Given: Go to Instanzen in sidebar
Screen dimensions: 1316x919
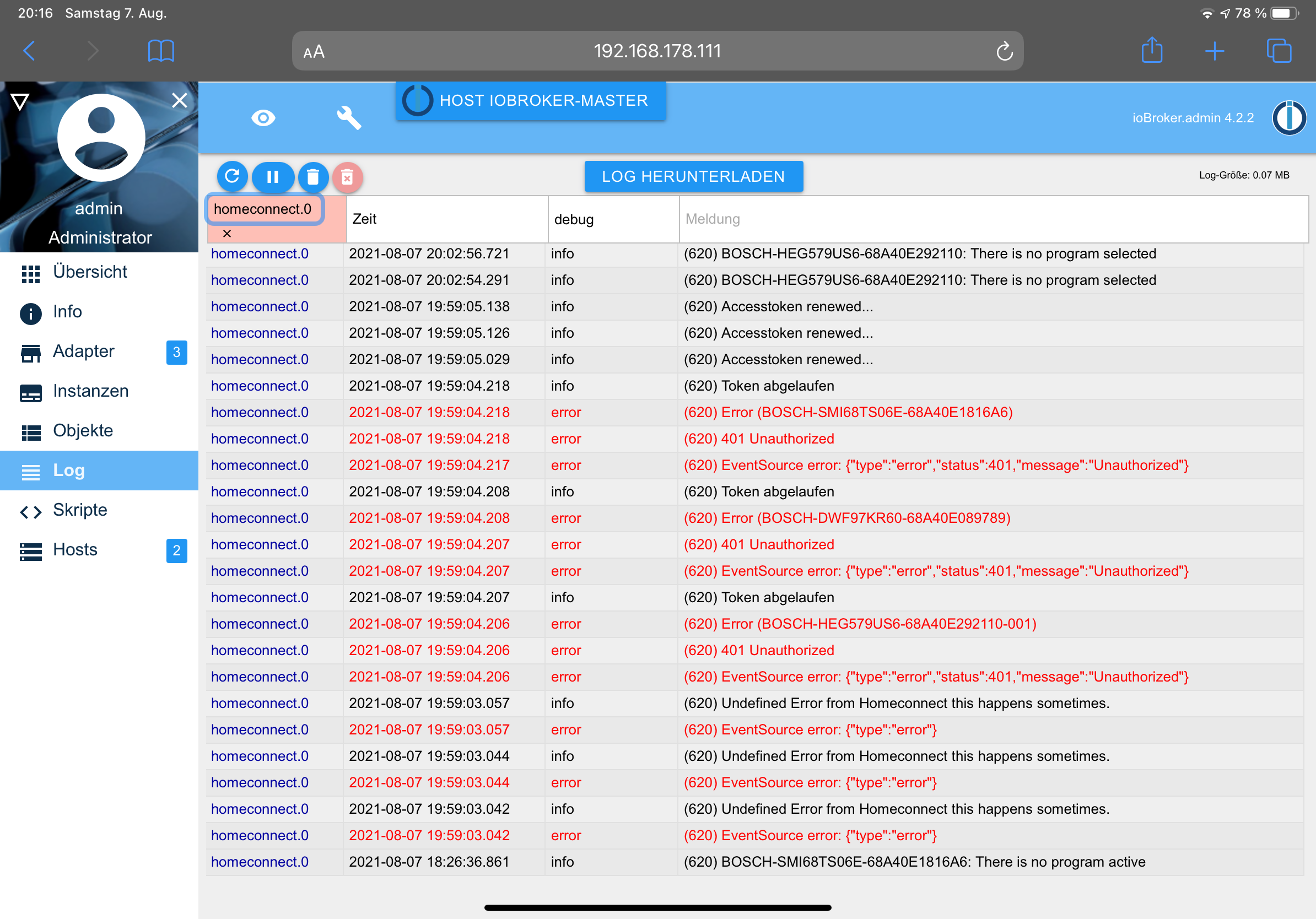Looking at the screenshot, I should 90,391.
